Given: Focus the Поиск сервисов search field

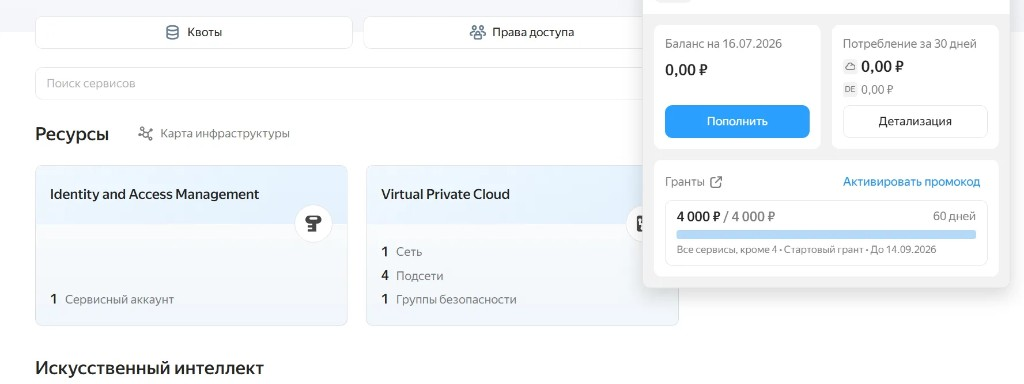Looking at the screenshot, I should 339,84.
